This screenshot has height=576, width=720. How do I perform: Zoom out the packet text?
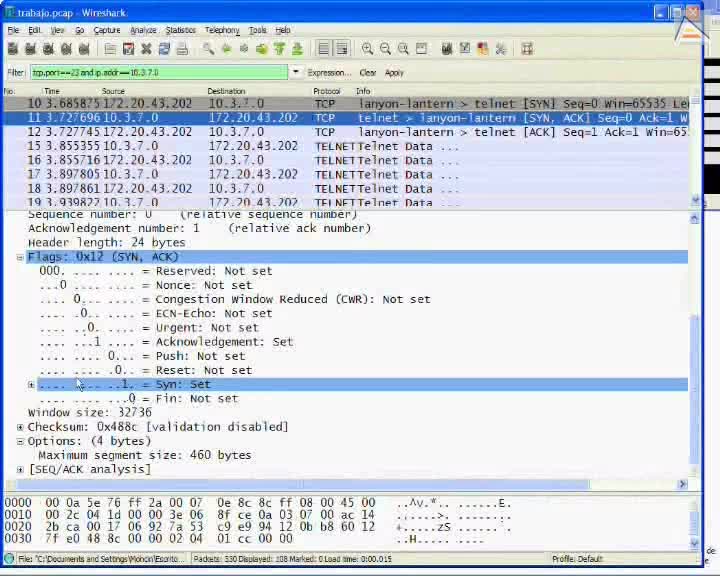385,49
